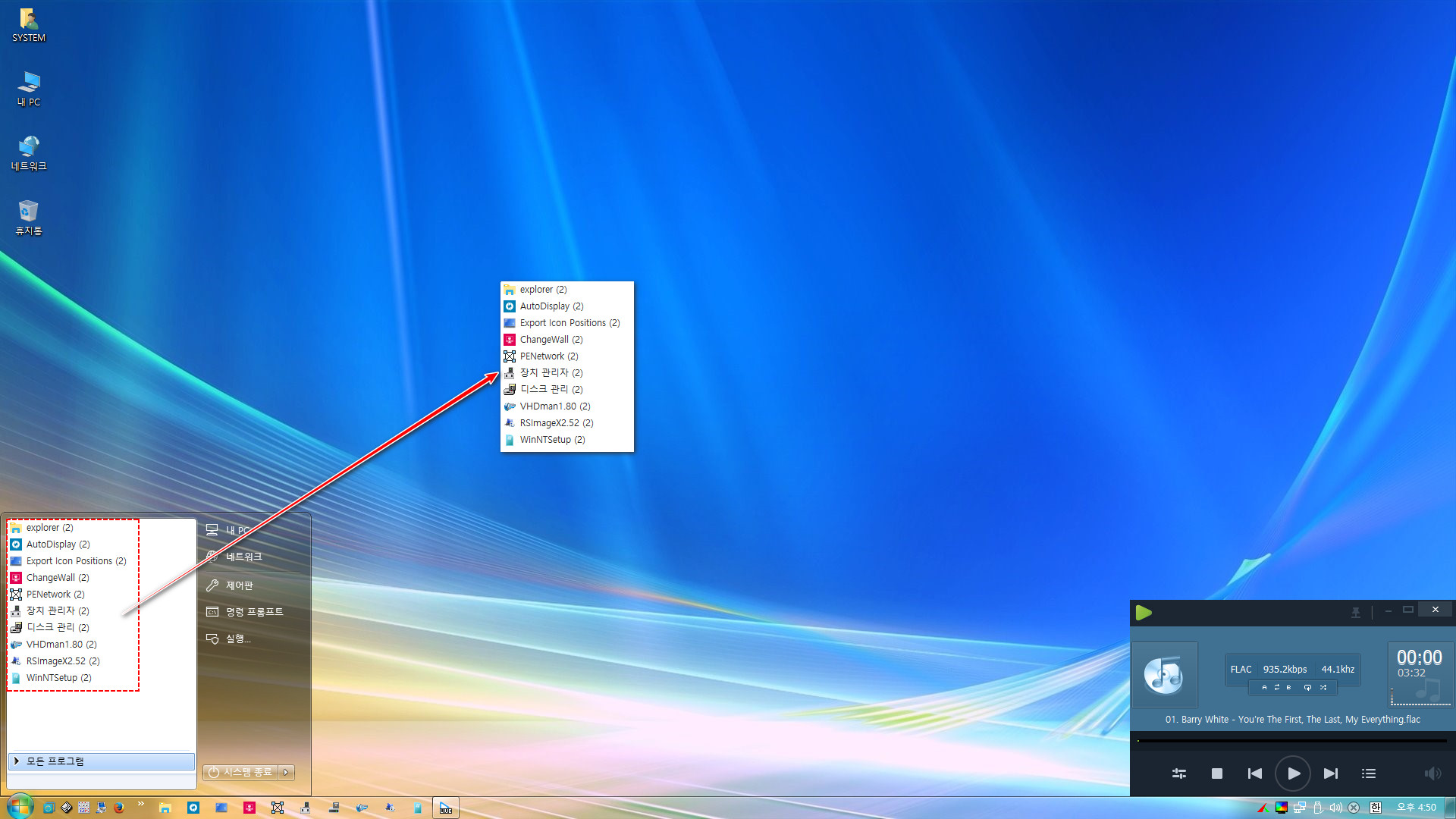Click Export Icon Positions (2) in floating list
This screenshot has height=819, width=1456.
coord(567,322)
